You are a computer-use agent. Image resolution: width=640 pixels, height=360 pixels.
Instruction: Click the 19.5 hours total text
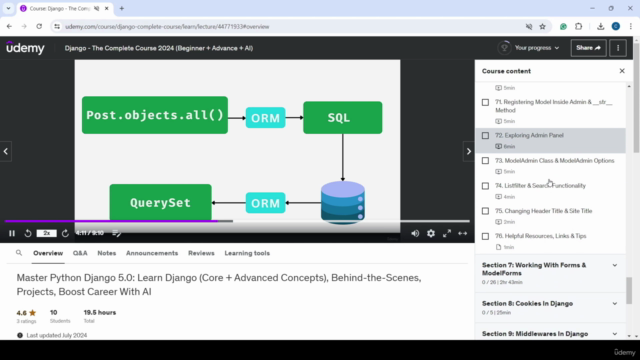[x=100, y=313]
